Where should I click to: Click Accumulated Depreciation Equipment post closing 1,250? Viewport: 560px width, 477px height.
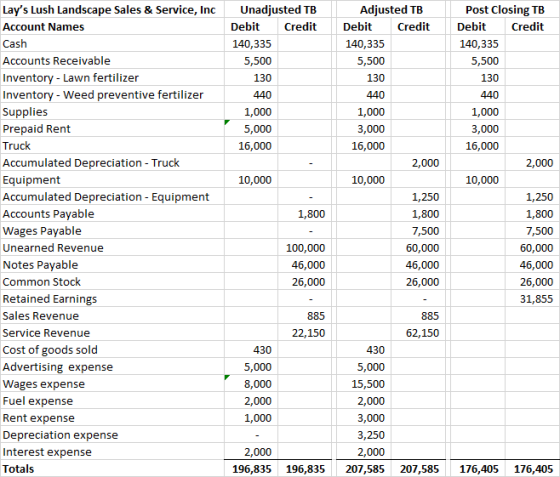[x=532, y=197]
